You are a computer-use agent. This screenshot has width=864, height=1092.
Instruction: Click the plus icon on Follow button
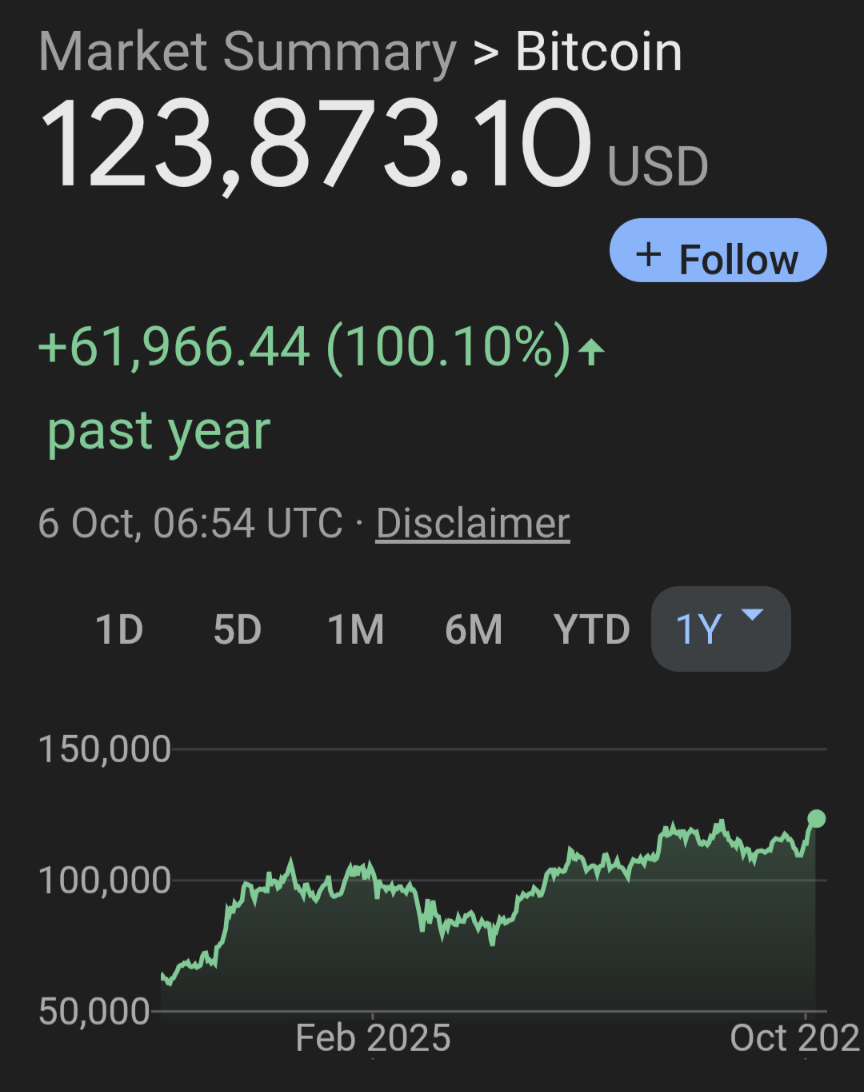[649, 254]
